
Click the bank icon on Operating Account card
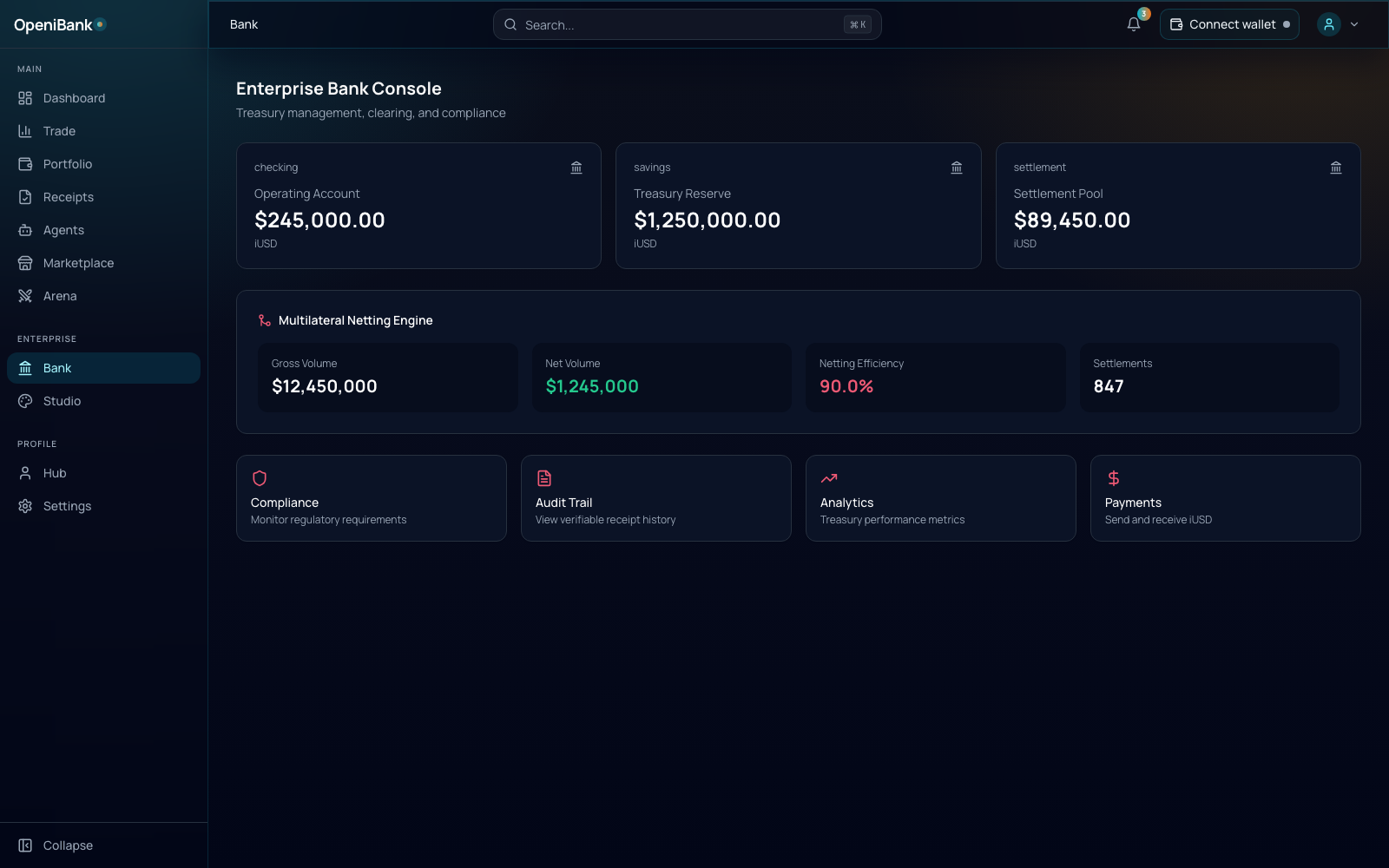click(x=576, y=168)
